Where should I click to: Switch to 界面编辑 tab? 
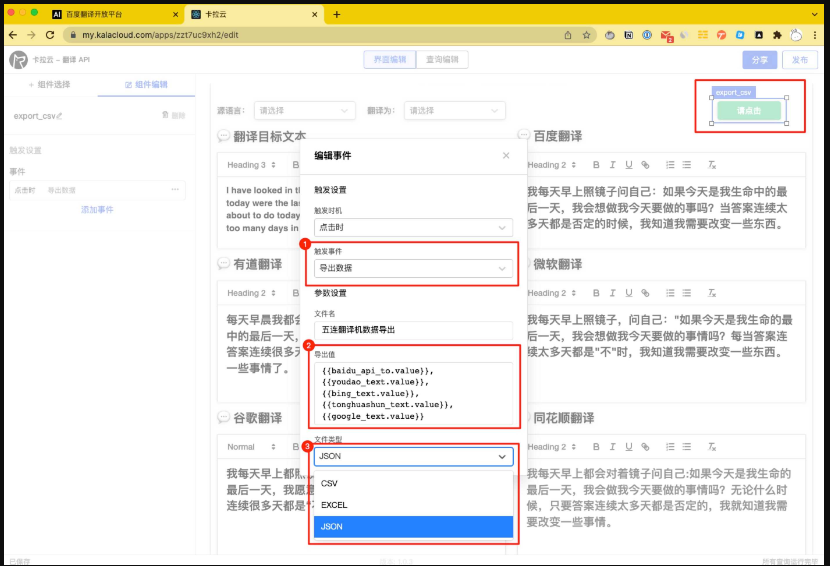[390, 59]
